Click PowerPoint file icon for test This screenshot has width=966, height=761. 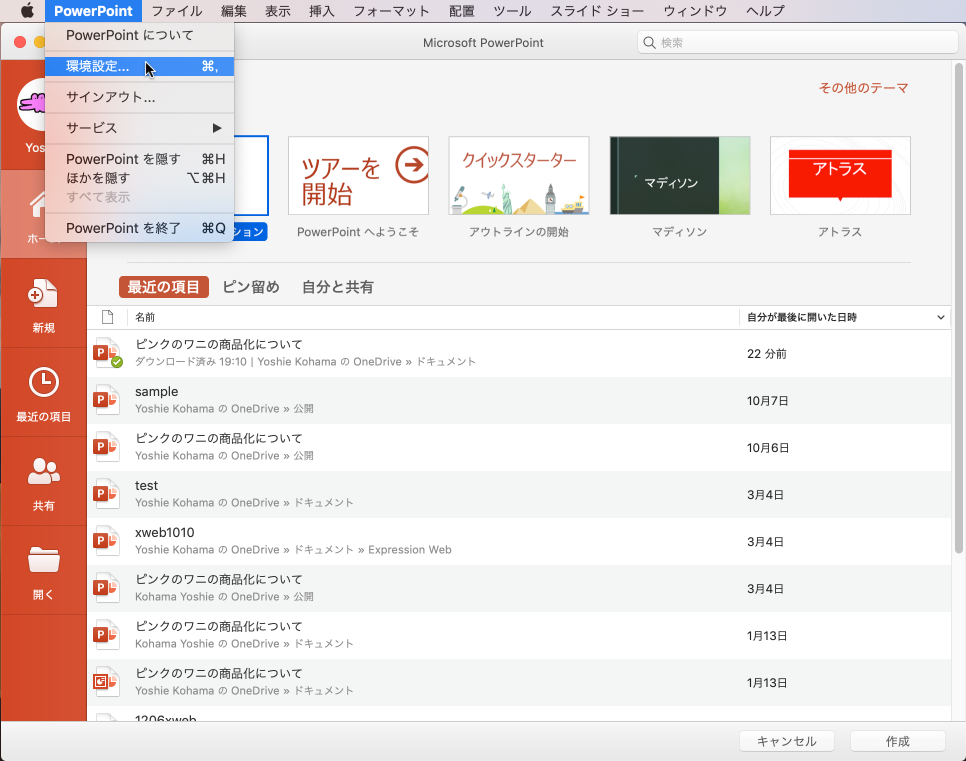106,494
